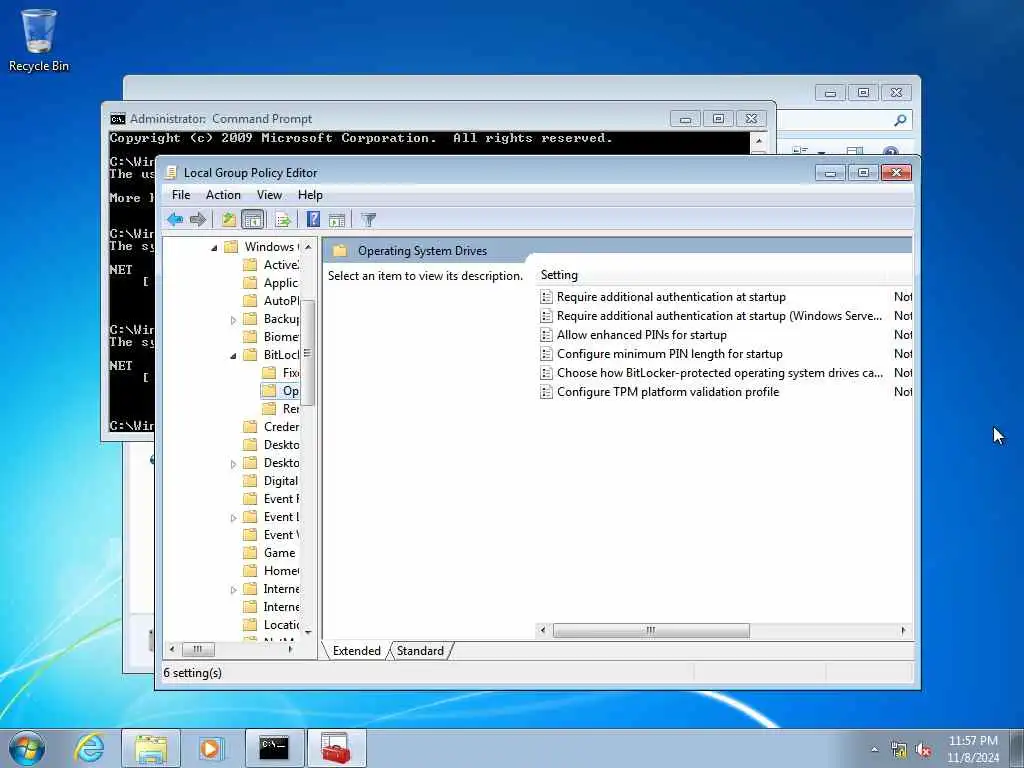Expand the second Desktop folder node arrow
The image size is (1024, 768).
coord(233,464)
